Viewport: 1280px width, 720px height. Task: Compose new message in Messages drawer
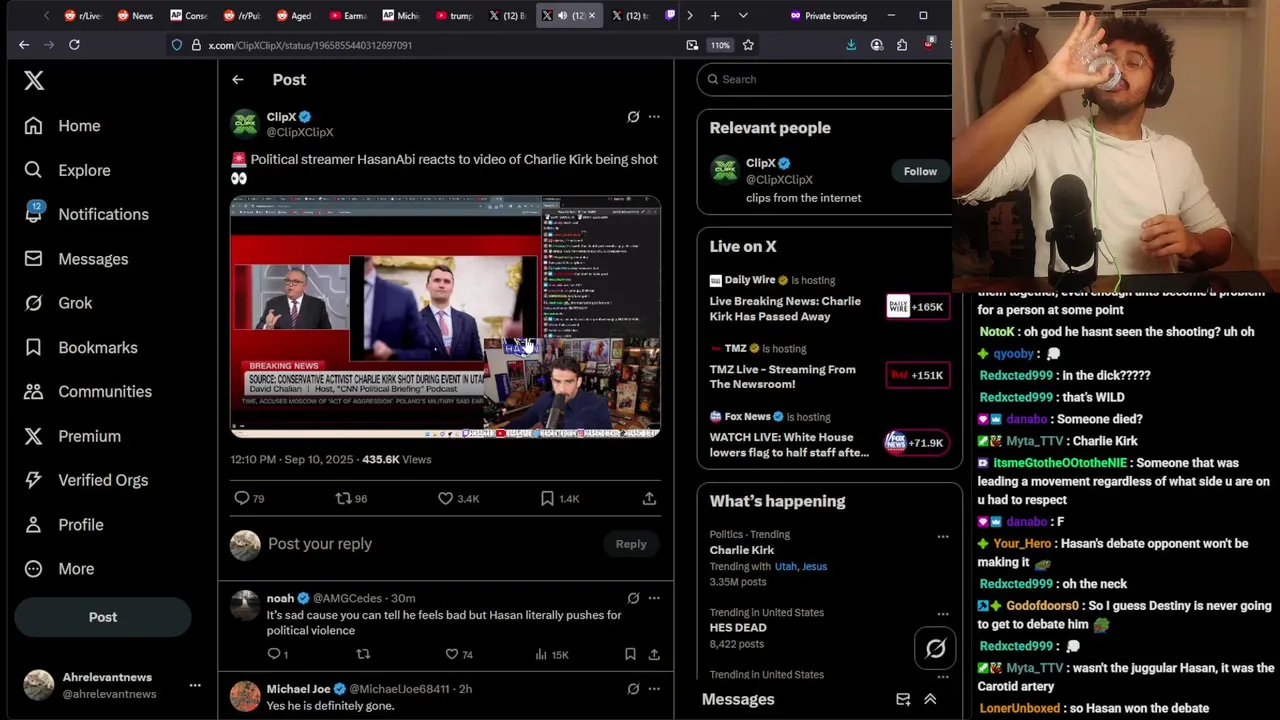[x=903, y=700]
